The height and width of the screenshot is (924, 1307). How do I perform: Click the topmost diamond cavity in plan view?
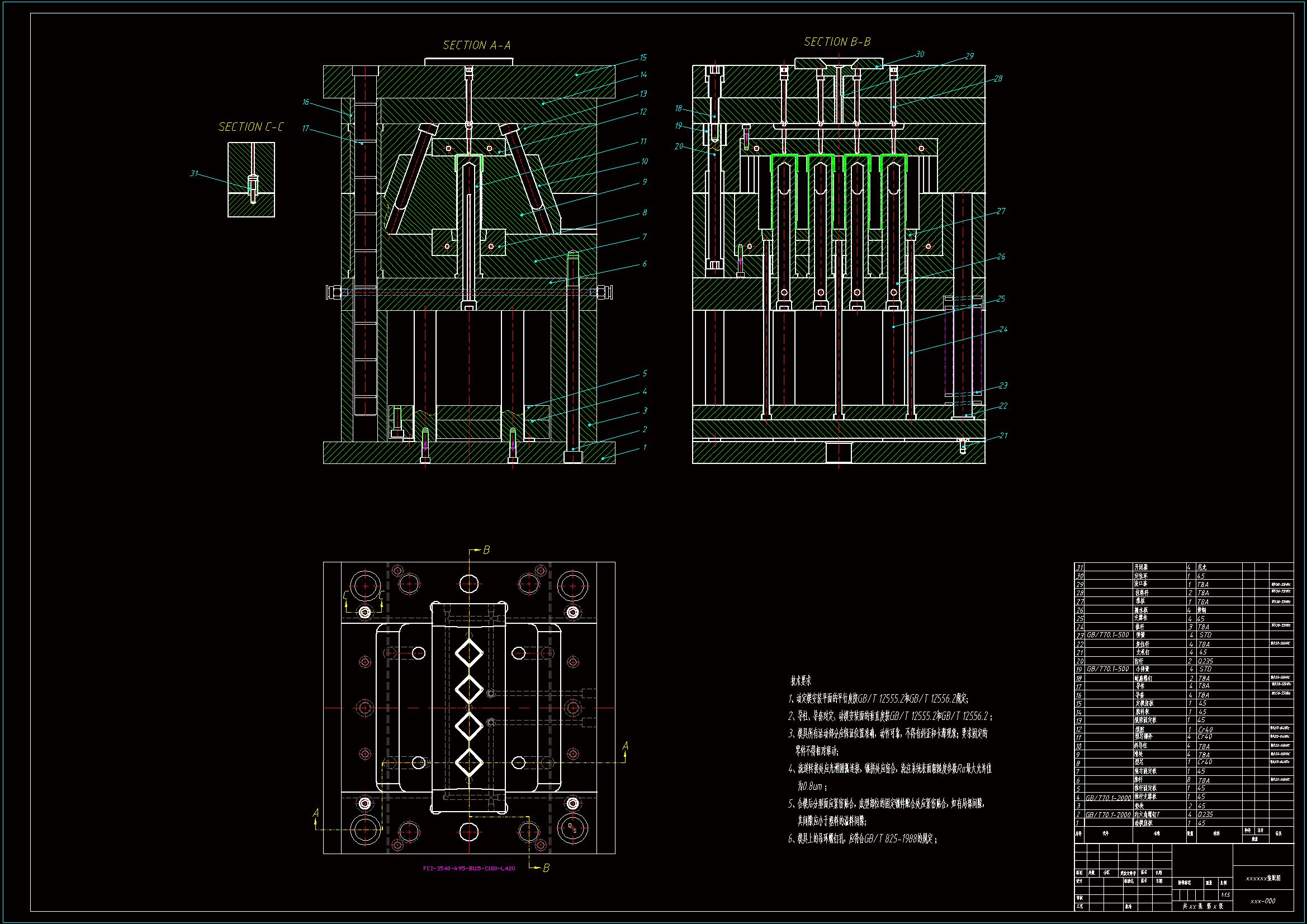click(x=469, y=652)
